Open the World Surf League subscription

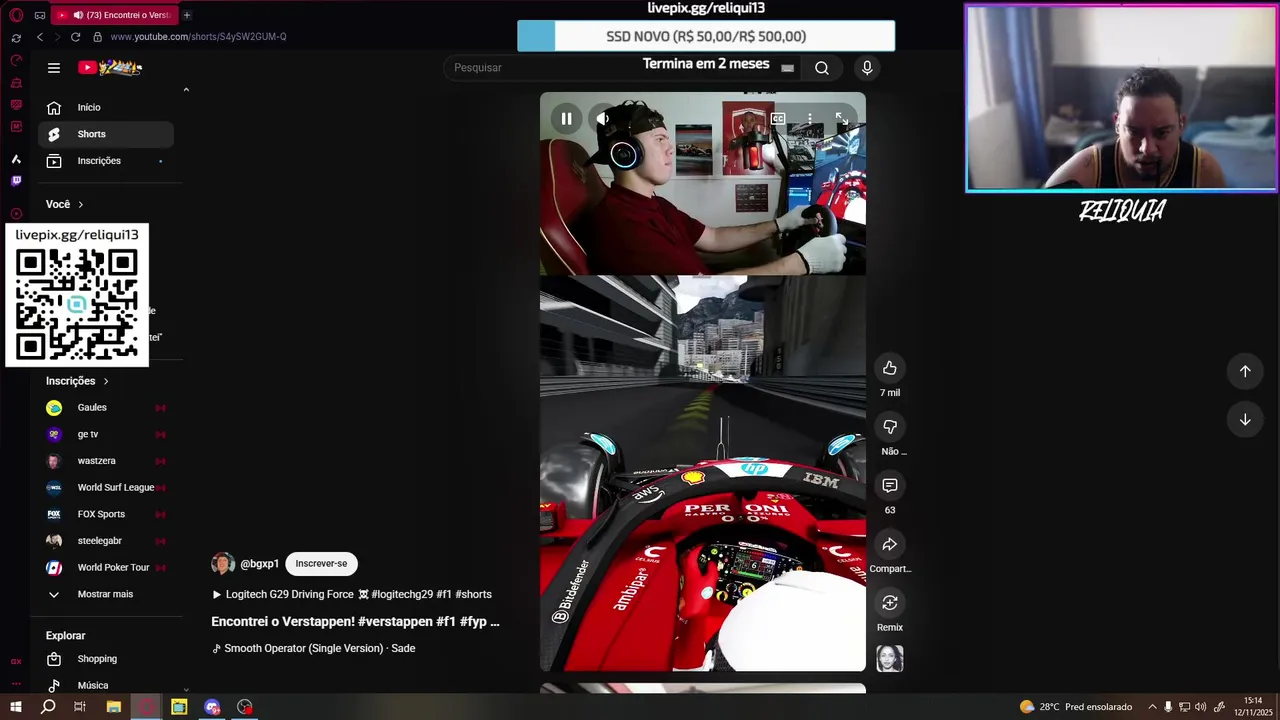[106, 488]
